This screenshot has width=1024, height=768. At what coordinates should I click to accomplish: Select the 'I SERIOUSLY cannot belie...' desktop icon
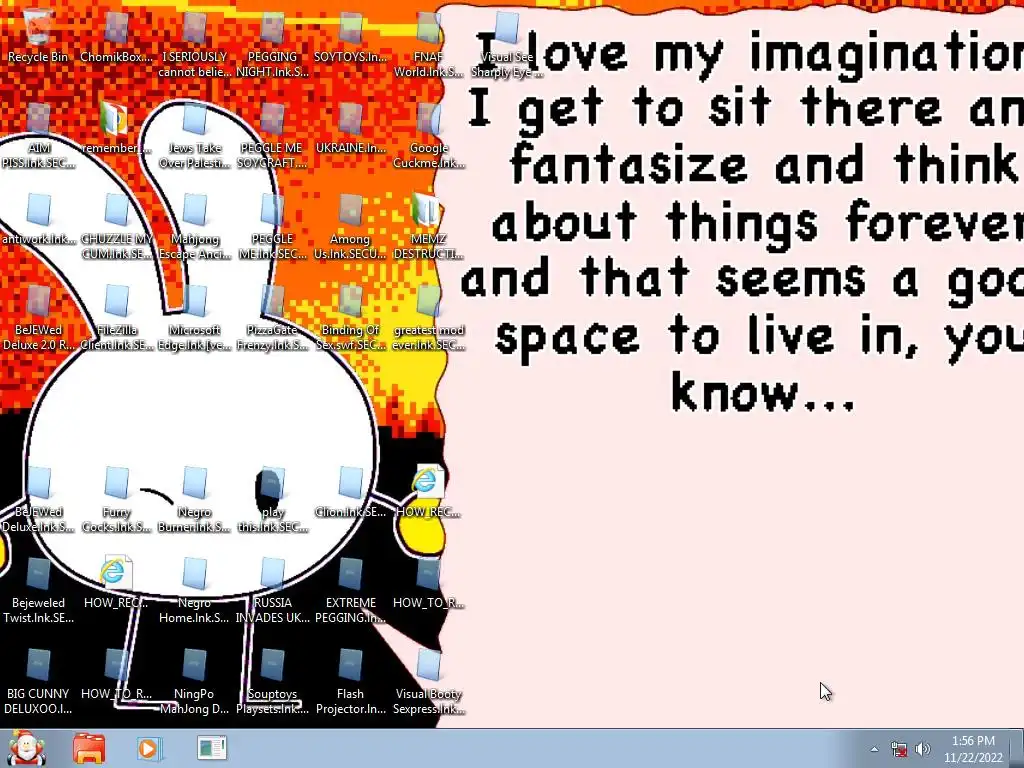click(x=195, y=44)
